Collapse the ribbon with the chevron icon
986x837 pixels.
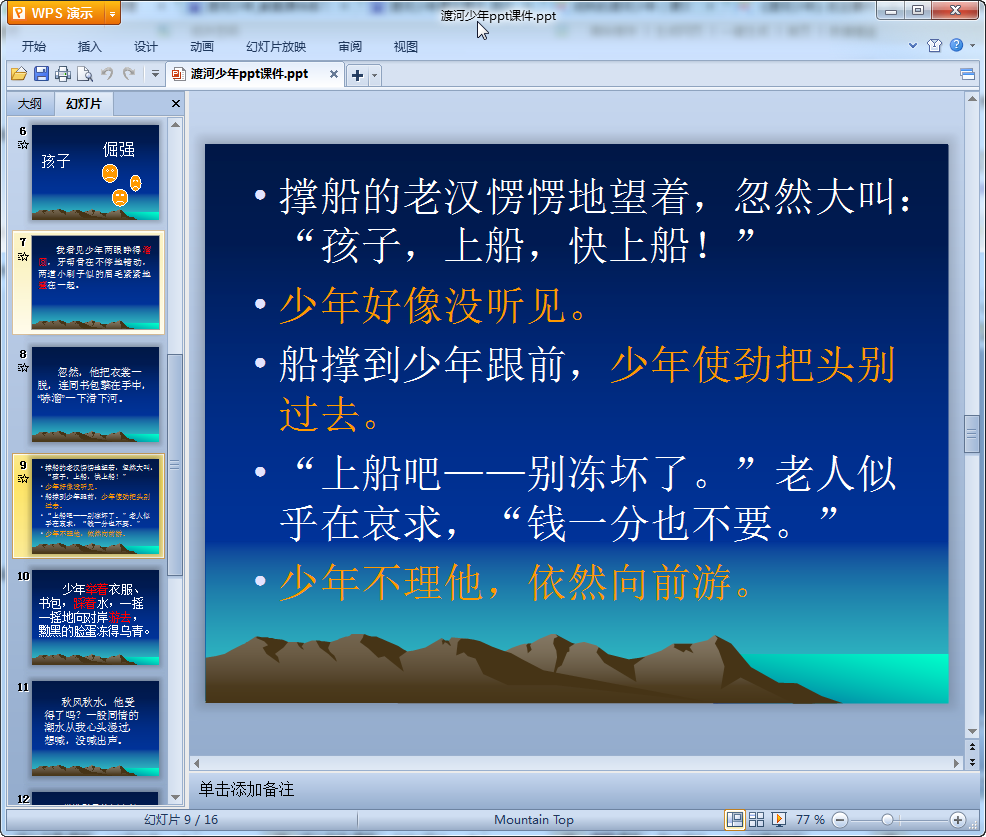pyautogui.click(x=913, y=45)
